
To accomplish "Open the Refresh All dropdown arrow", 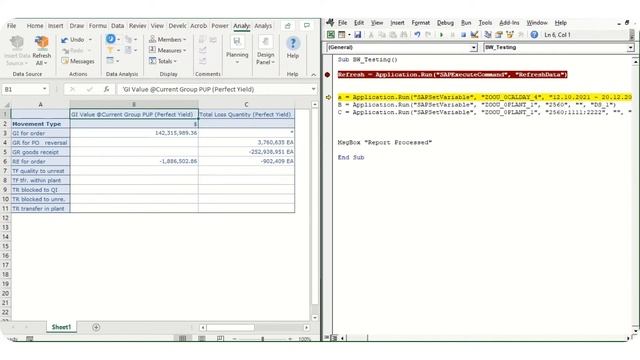I will tap(45, 63).
